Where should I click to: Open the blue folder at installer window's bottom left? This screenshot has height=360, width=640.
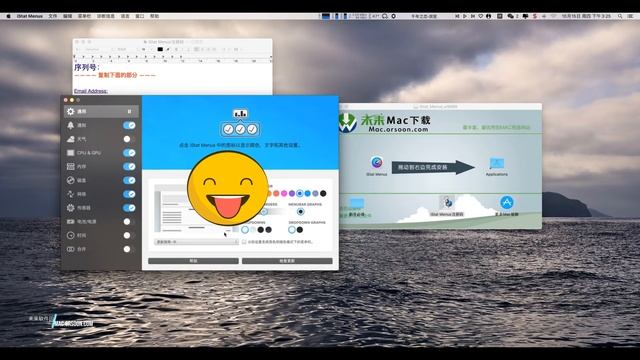click(x=356, y=204)
